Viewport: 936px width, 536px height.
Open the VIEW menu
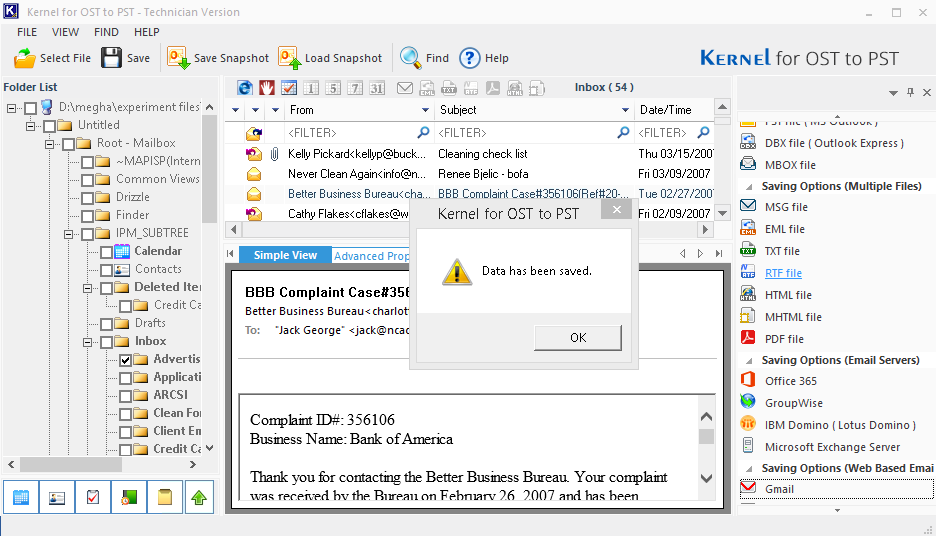tap(65, 32)
